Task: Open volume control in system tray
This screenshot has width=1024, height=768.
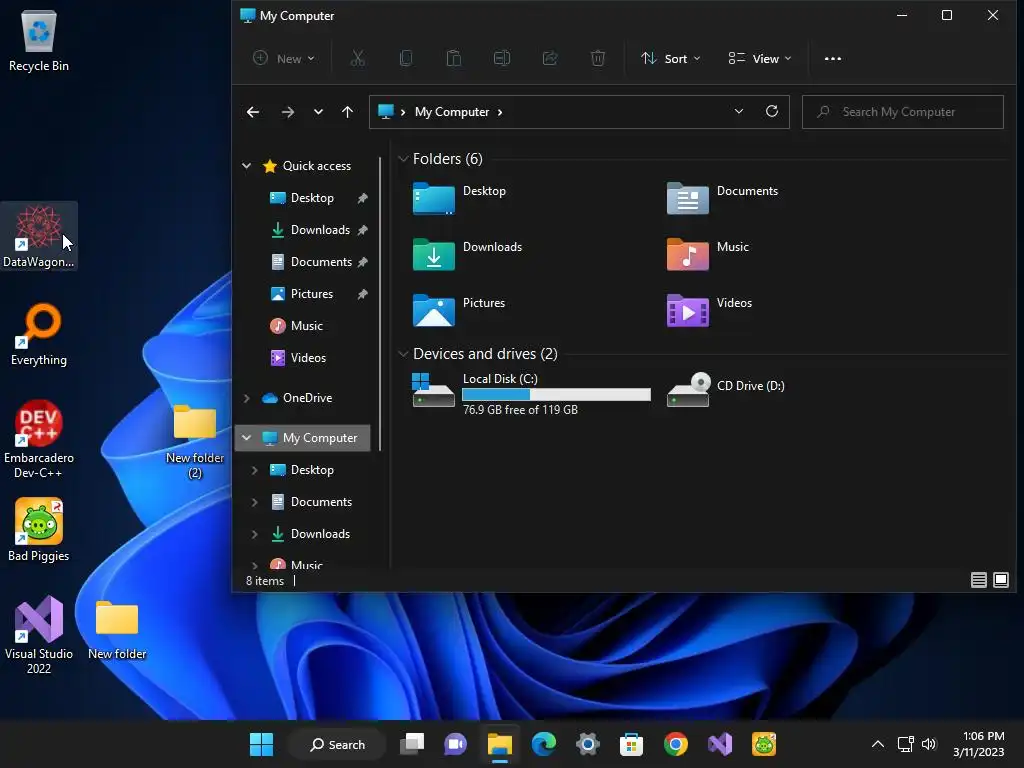Action: click(929, 744)
